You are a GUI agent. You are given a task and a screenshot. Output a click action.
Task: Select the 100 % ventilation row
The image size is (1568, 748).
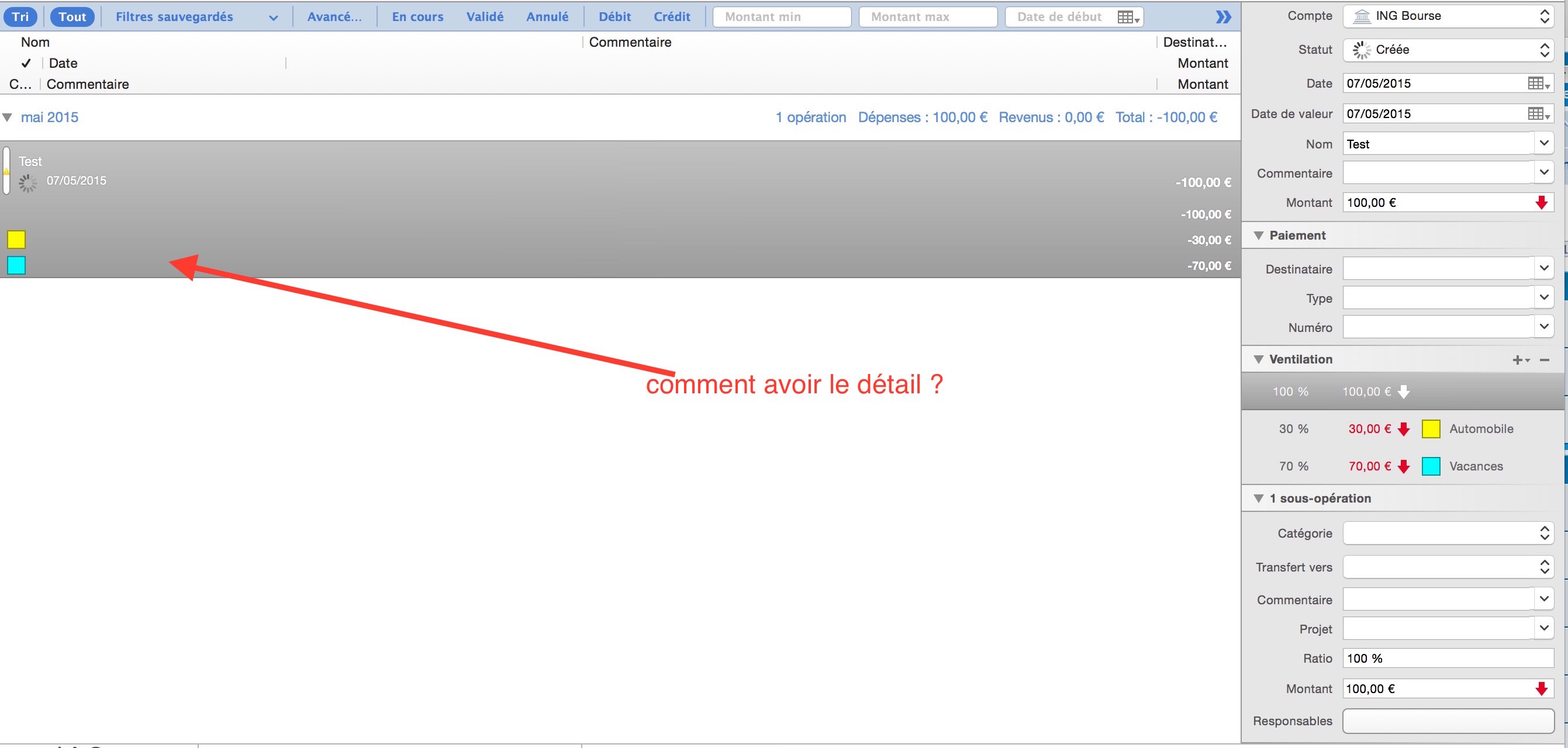pyautogui.click(x=1403, y=392)
